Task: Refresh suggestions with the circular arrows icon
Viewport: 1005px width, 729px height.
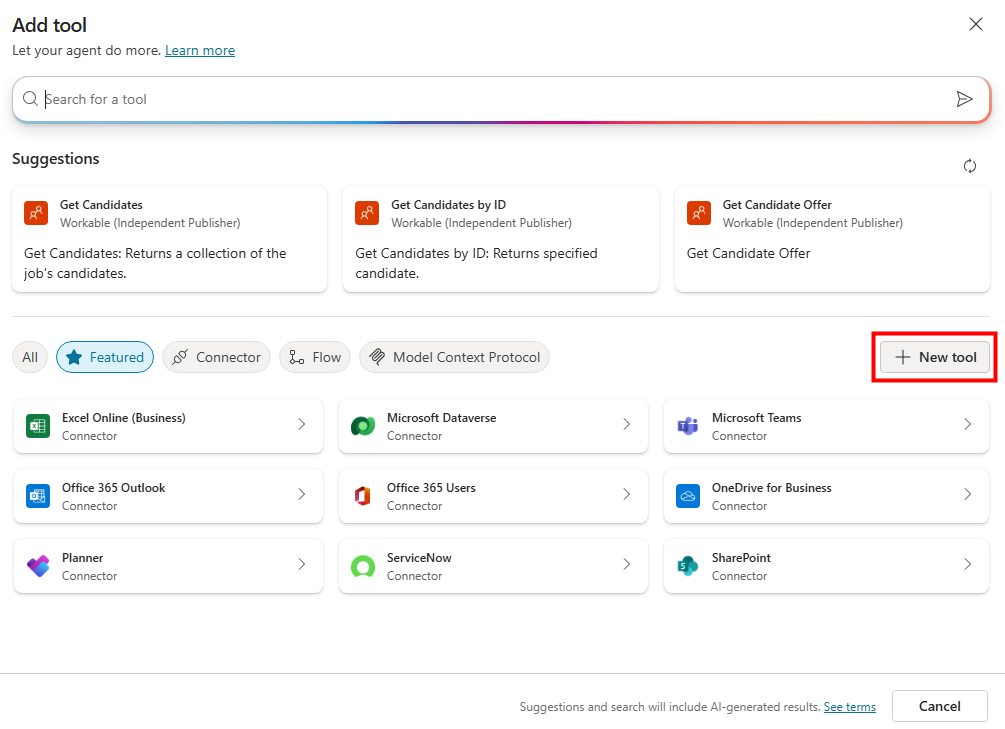Action: click(x=969, y=166)
